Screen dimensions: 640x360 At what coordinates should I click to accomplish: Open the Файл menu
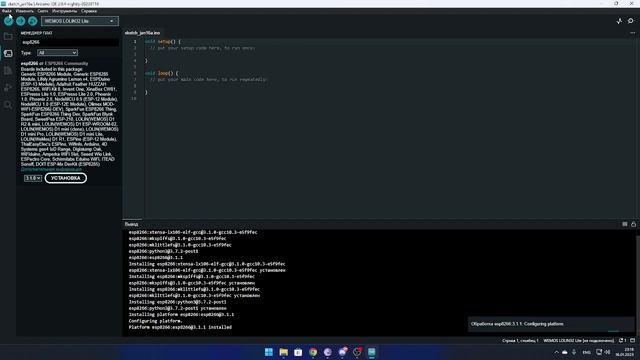(7, 11)
